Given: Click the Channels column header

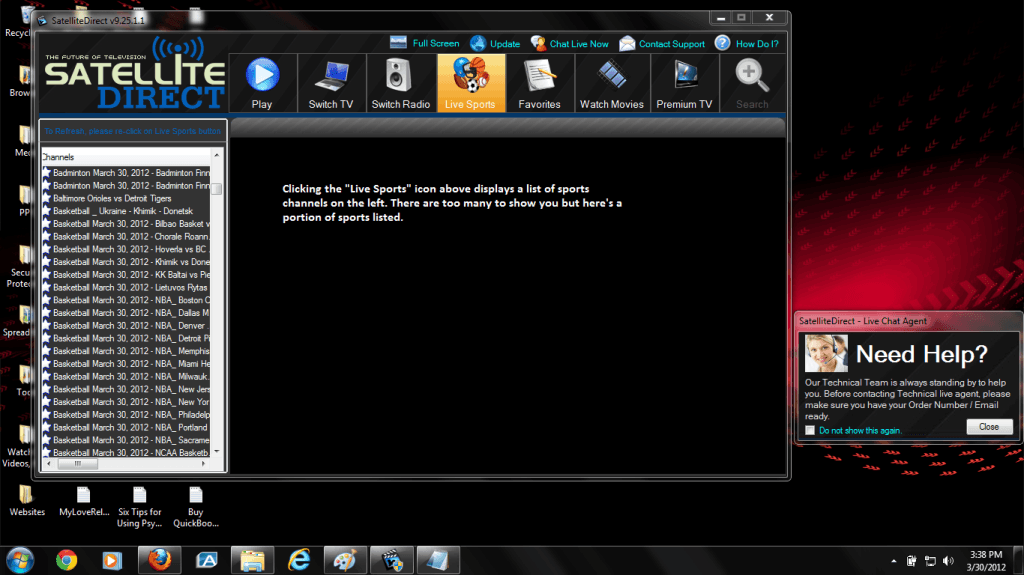Looking at the screenshot, I should [x=126, y=157].
